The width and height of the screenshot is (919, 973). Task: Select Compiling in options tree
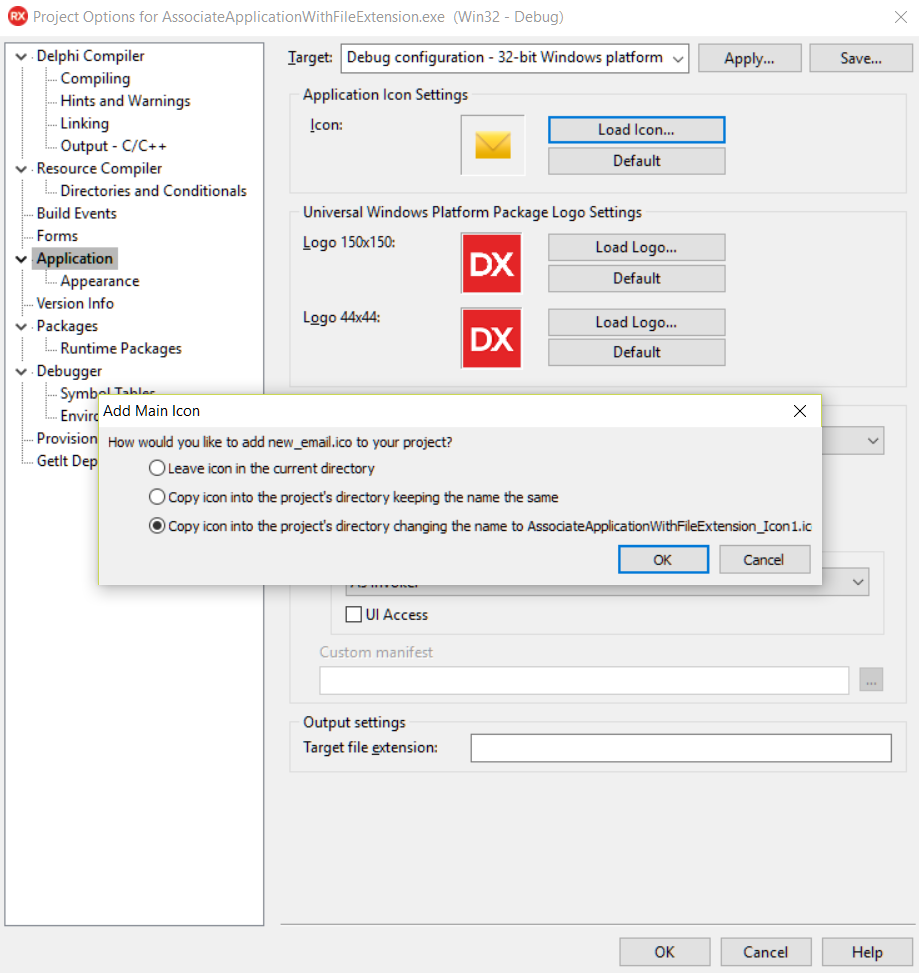96,78
